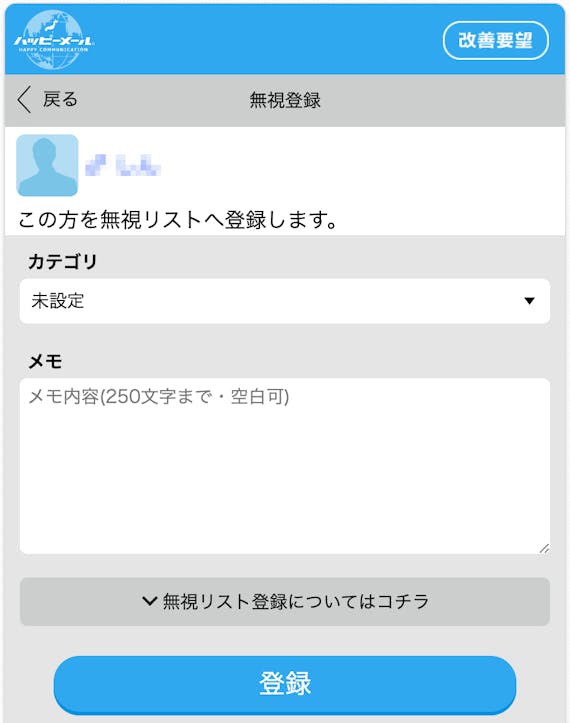Open the 改善要望 feedback button
This screenshot has height=723, width=570.
[496, 41]
